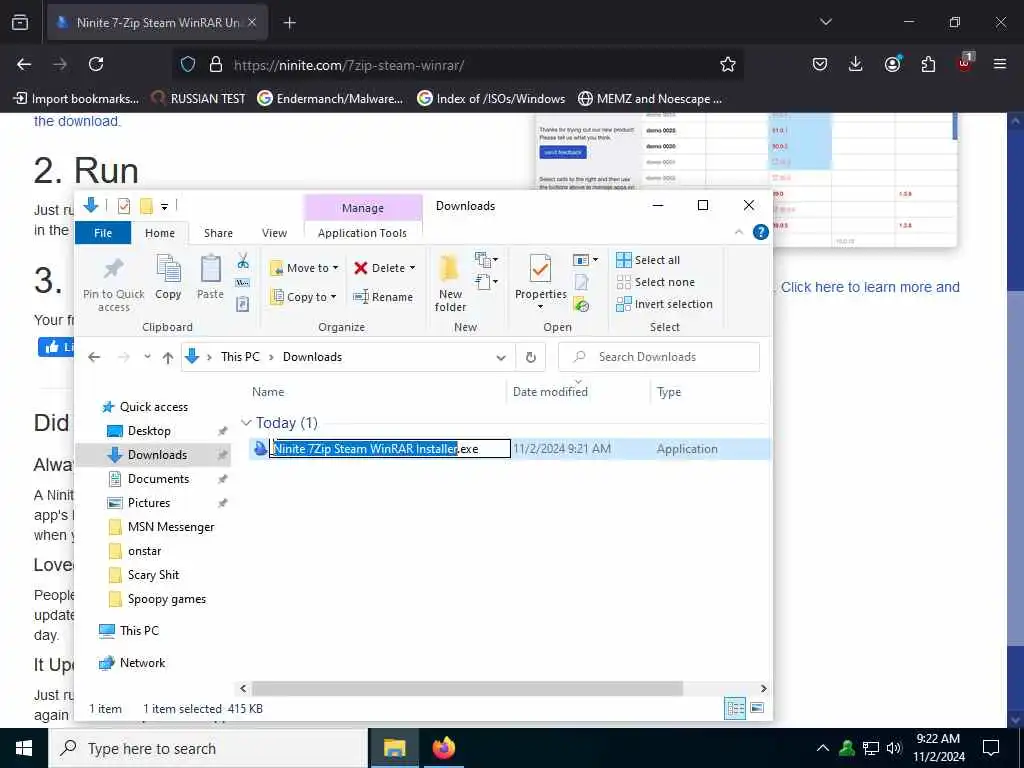Open the Action Center notifications icon
The width and height of the screenshot is (1024, 768).
coord(991,748)
